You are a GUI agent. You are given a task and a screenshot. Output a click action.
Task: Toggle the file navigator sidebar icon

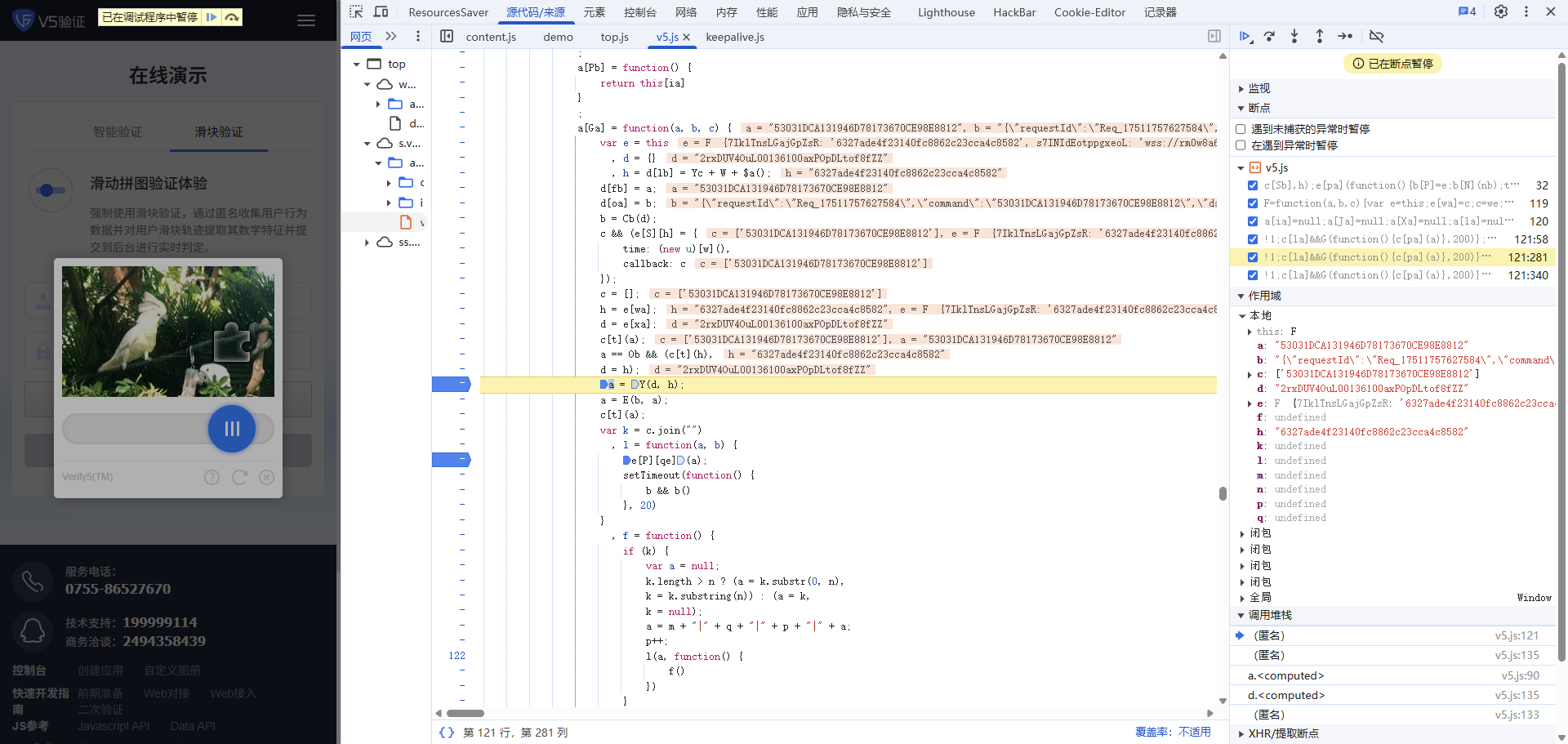click(x=447, y=36)
